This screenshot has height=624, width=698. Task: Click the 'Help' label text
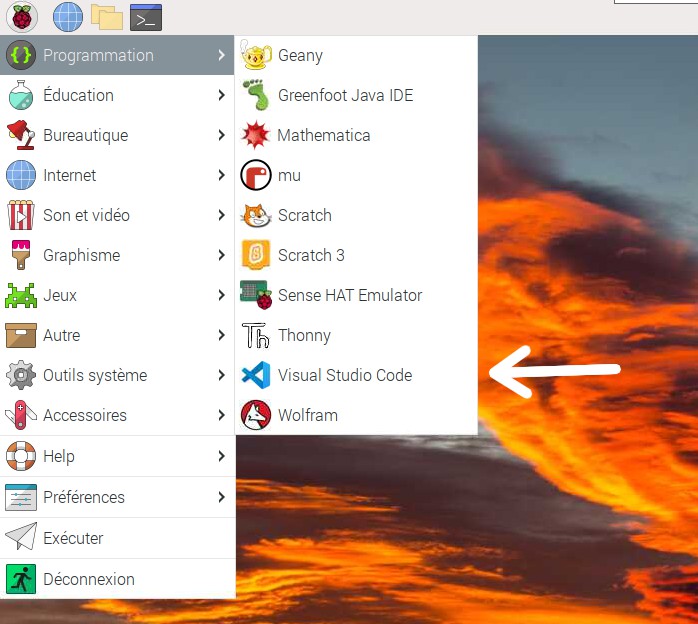pyautogui.click(x=59, y=457)
